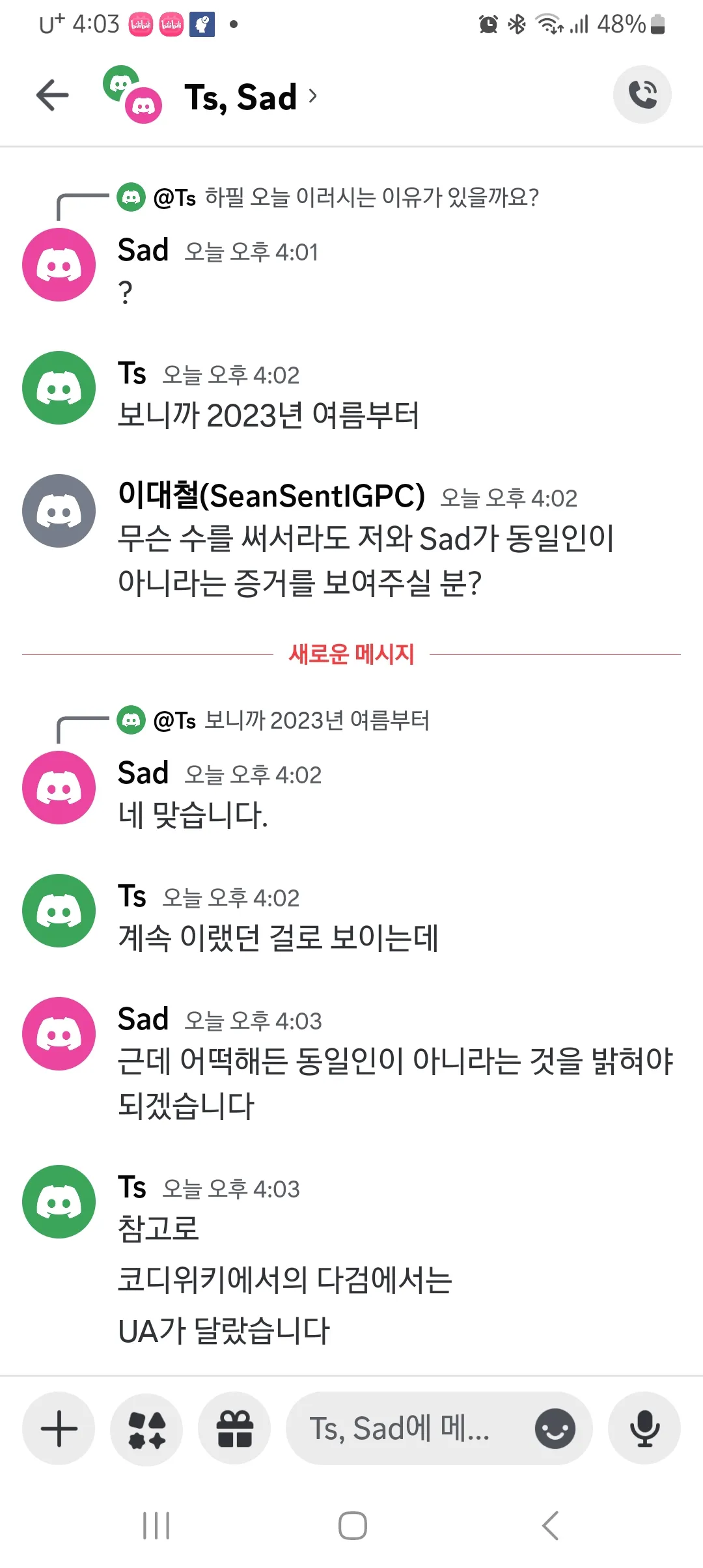Start a voice call in the conversation

(642, 94)
